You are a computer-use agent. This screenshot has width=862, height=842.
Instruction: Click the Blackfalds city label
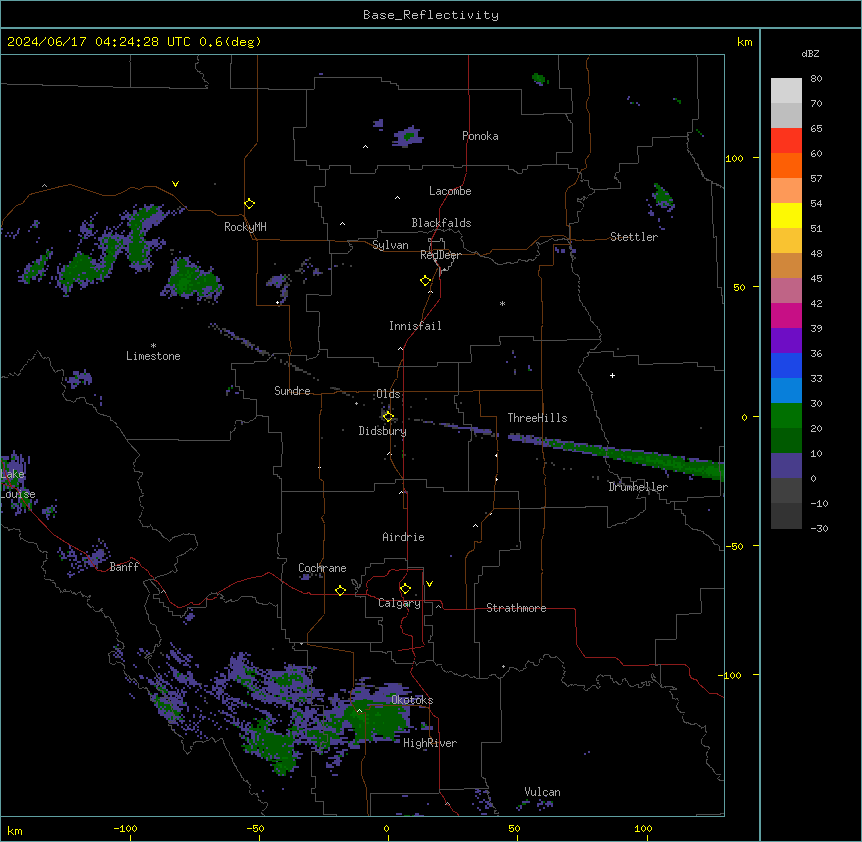[441, 223]
